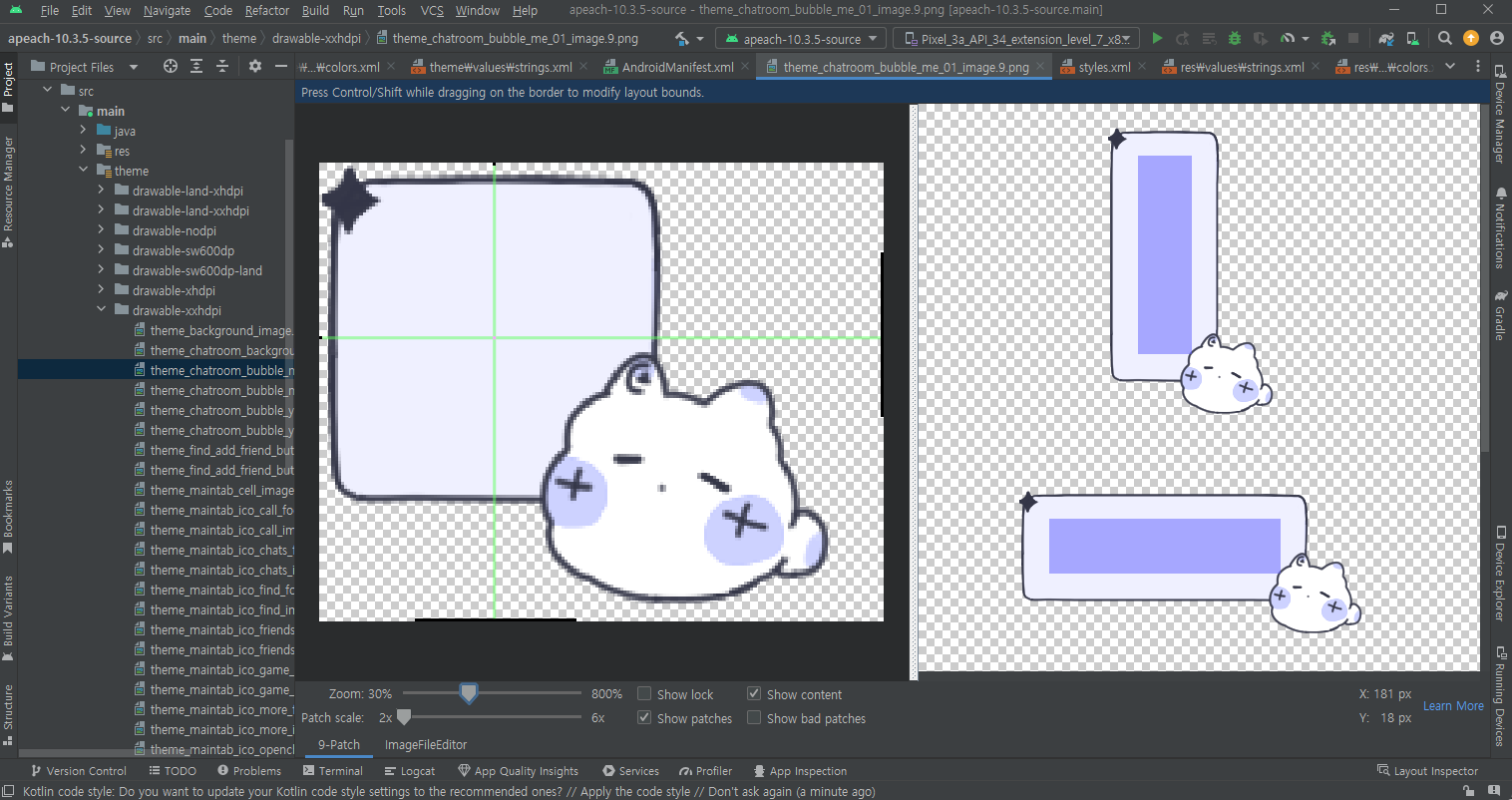Open Device Manager icon in top toolbar
This screenshot has height=800, width=1512.
[x=1412, y=39]
